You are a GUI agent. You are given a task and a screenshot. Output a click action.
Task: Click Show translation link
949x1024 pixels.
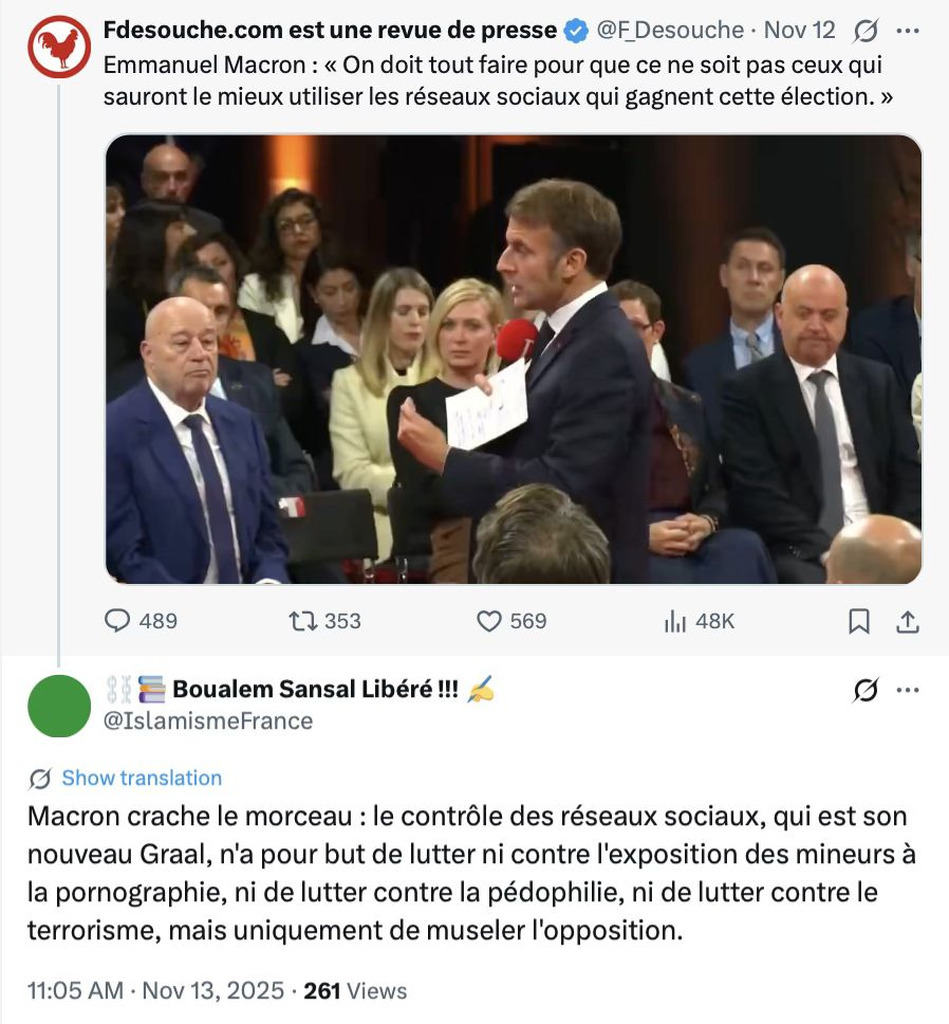coord(141,778)
